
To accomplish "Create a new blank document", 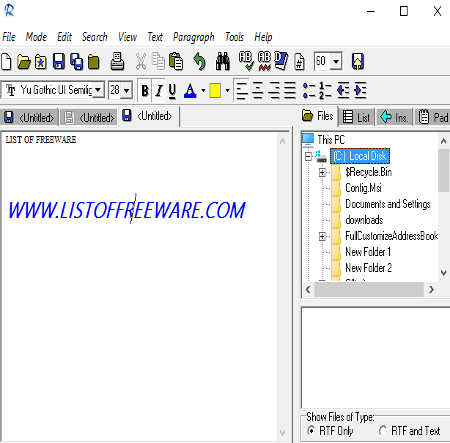I will [x=6, y=62].
